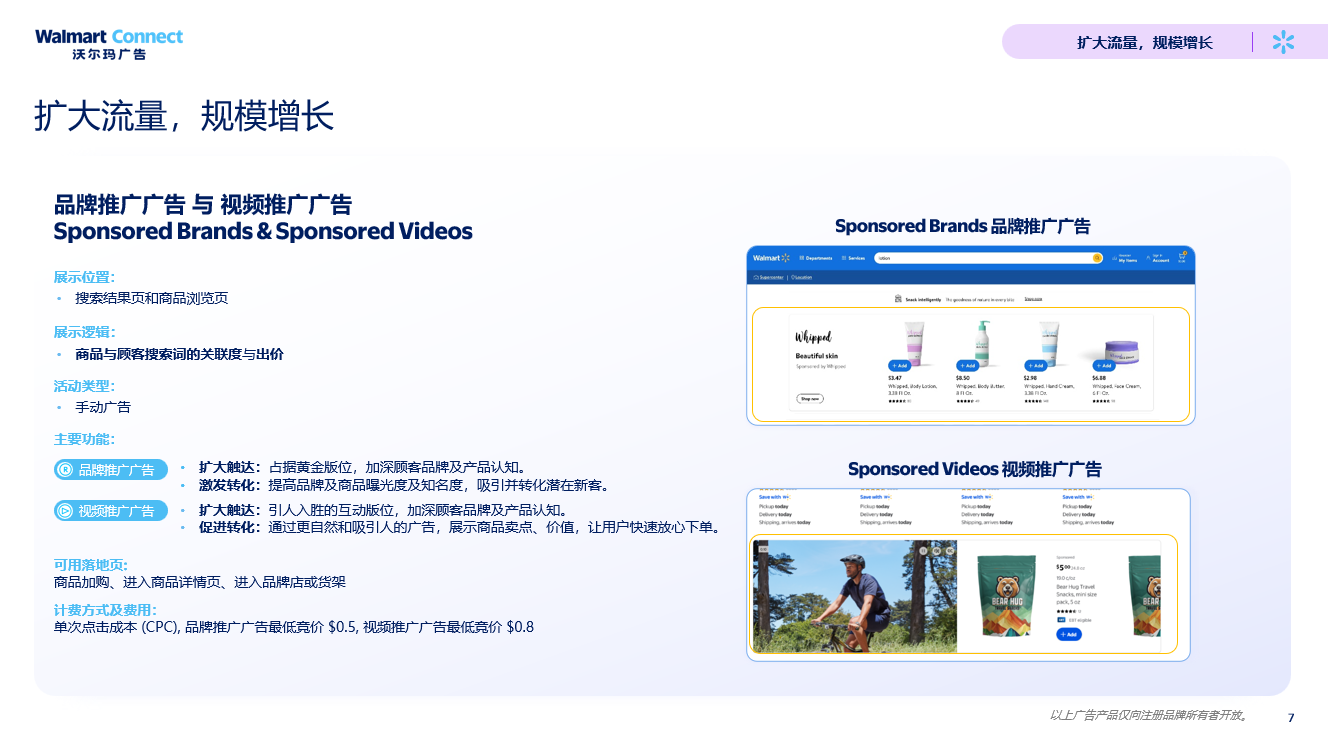The image size is (1328, 743).
Task: Click the text 搜索结果页和商品浏览页
Action: coord(152,298)
